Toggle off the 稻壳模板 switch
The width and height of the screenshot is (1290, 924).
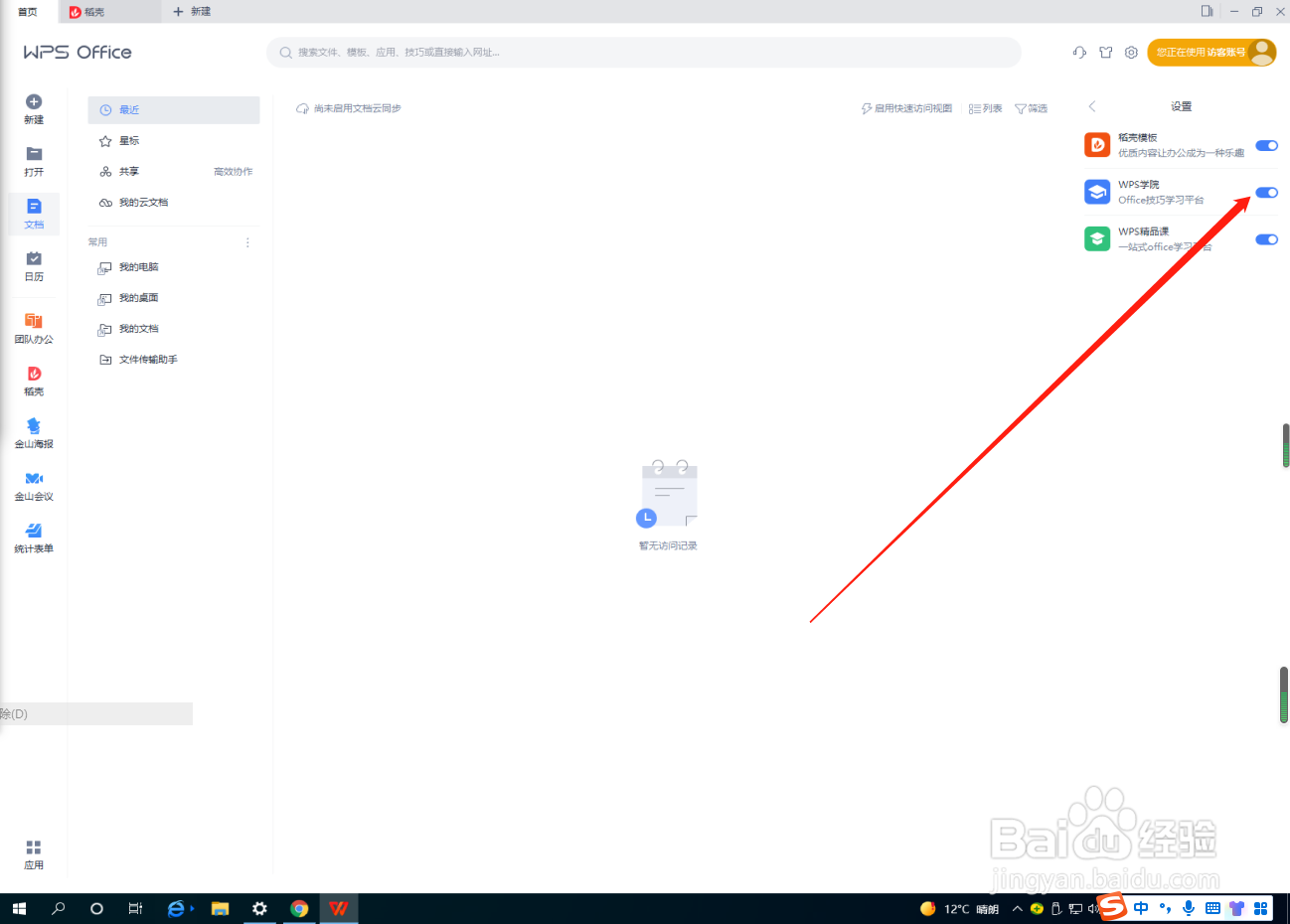1266,145
